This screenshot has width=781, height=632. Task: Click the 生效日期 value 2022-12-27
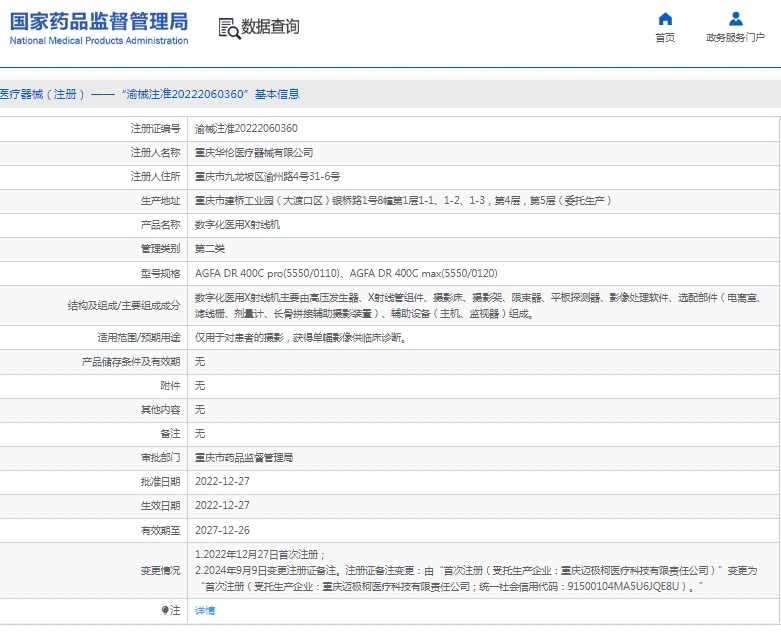pos(222,506)
